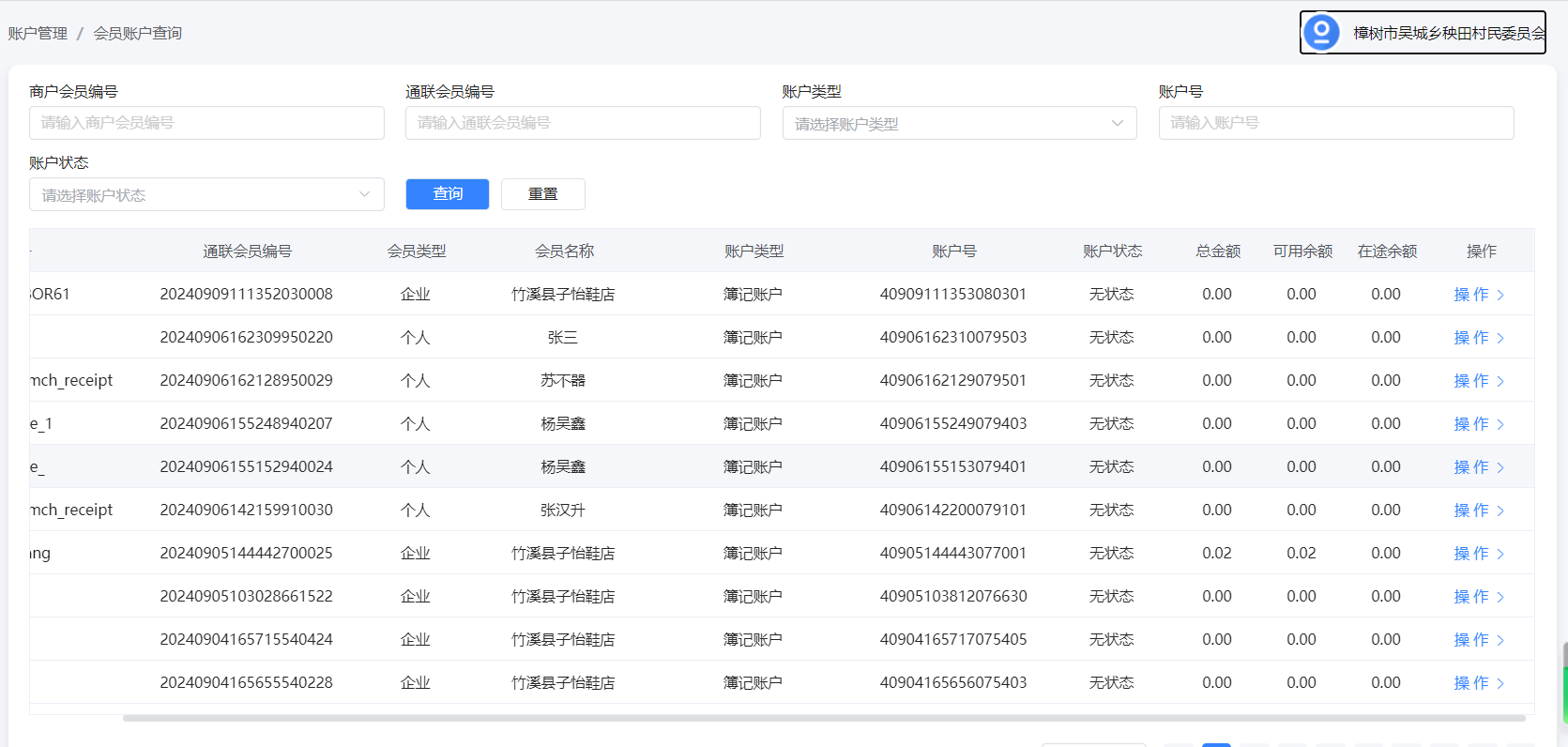Click 操作 for account 40906162310079503

[x=1479, y=338]
